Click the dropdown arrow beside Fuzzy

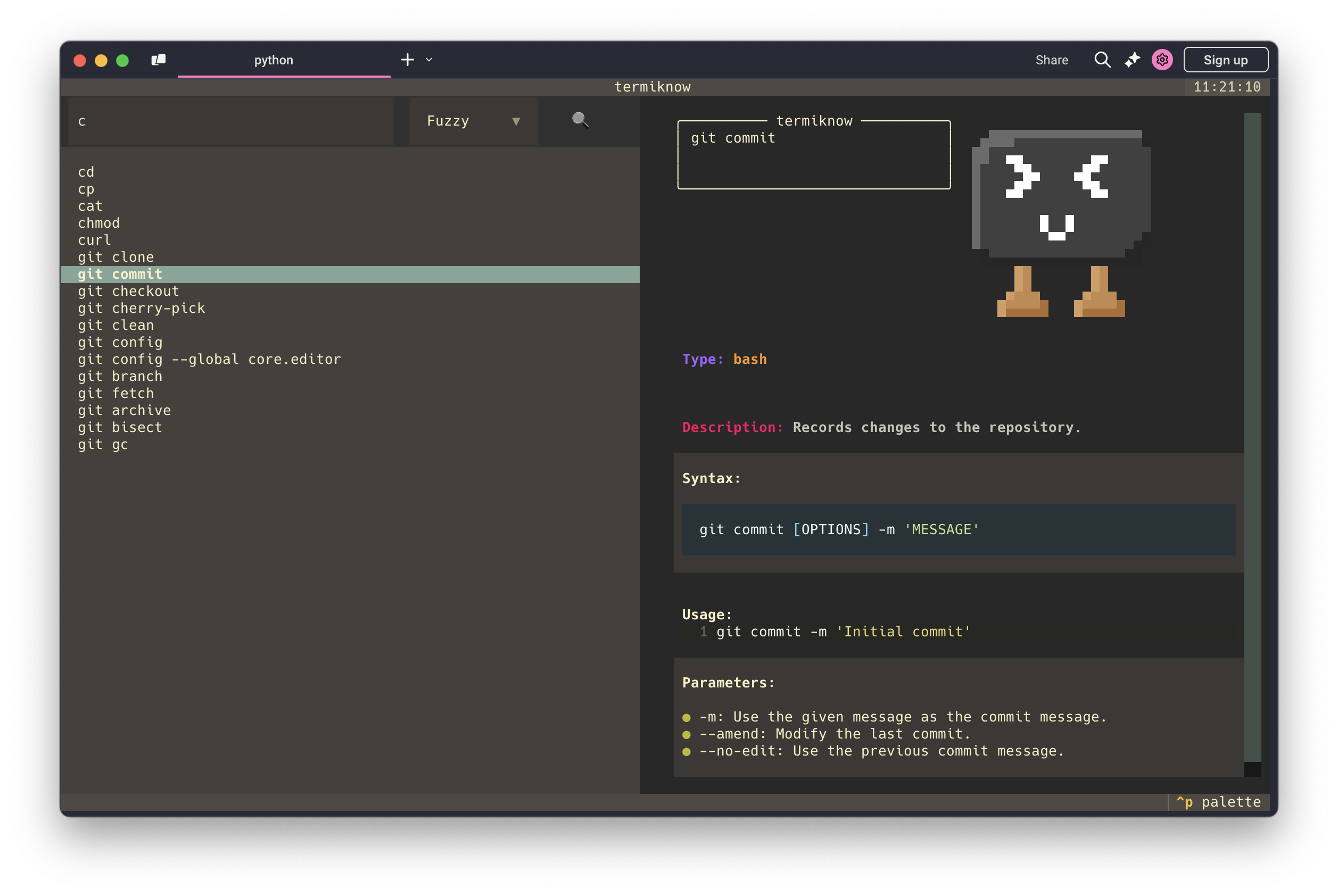[516, 121]
